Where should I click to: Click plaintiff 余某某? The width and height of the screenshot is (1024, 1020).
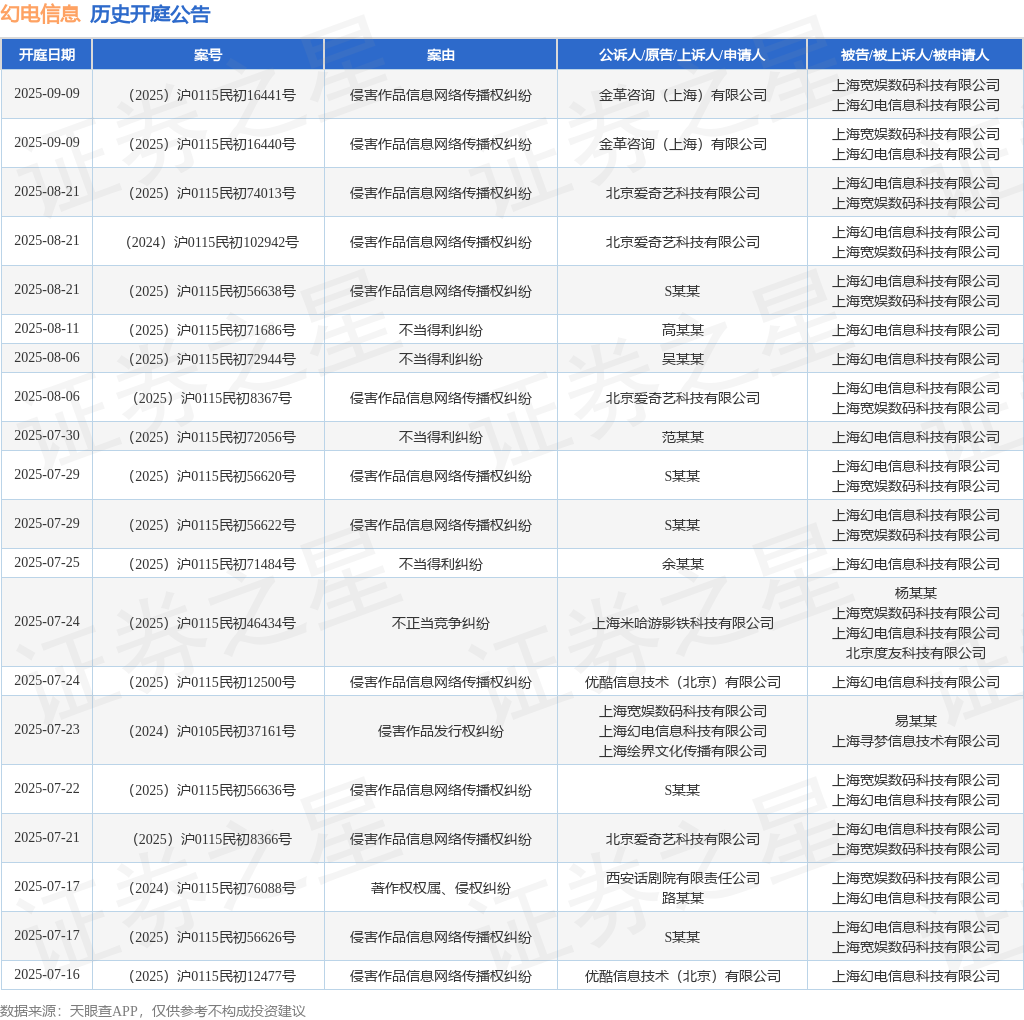682,564
